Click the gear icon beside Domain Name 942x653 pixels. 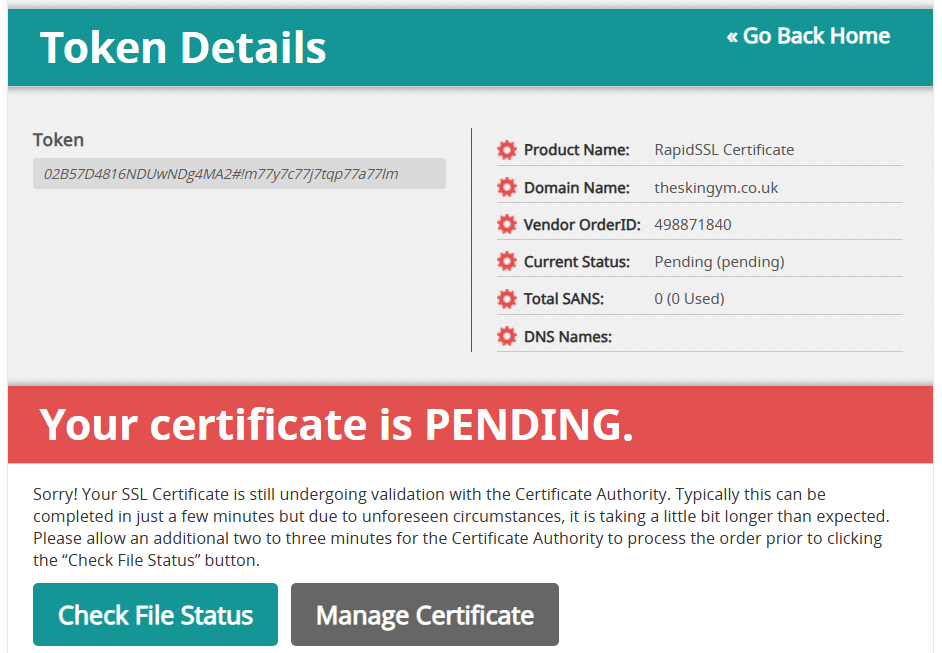click(x=507, y=187)
